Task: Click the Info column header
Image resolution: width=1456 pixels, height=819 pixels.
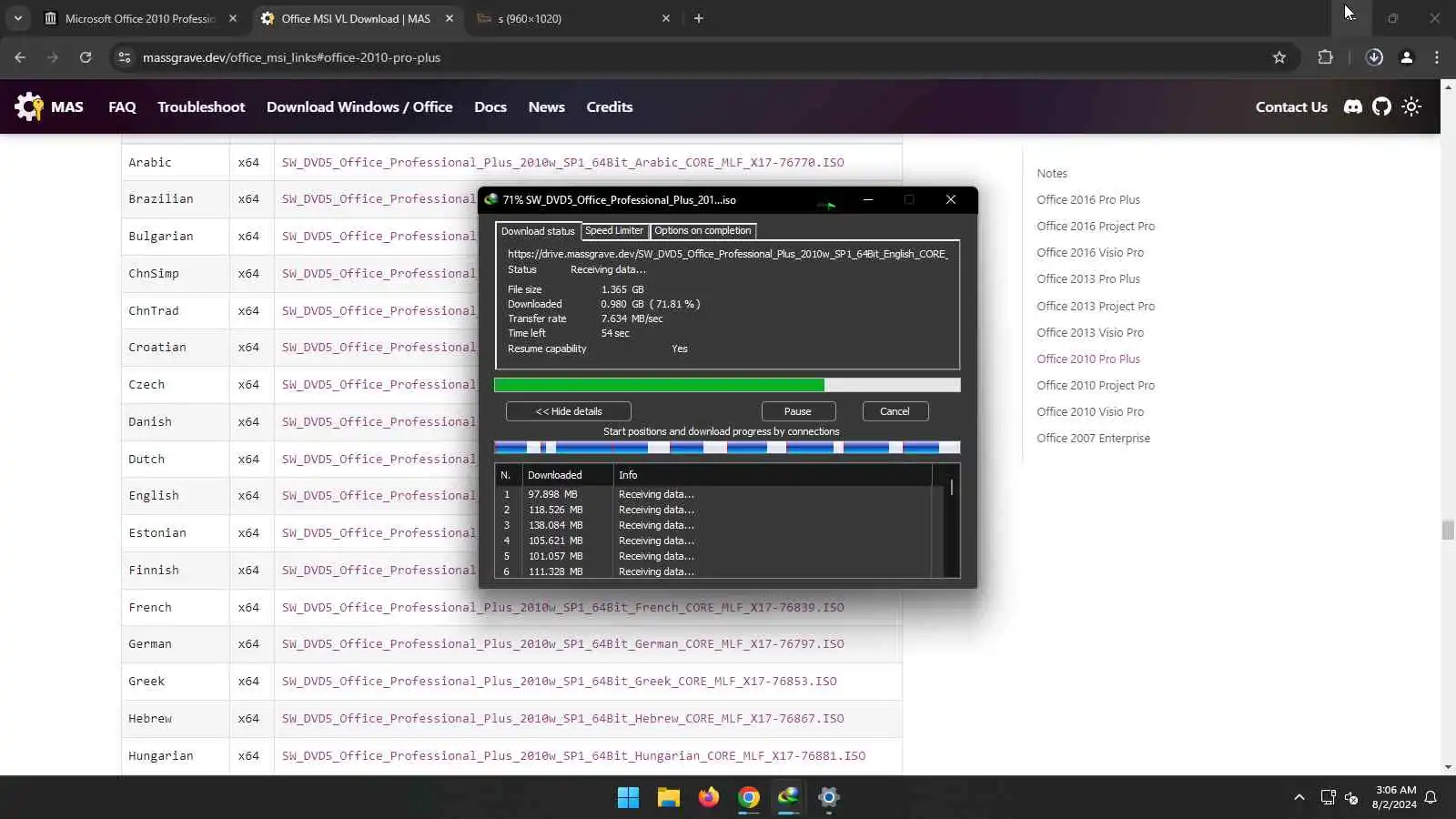Action: [x=773, y=475]
